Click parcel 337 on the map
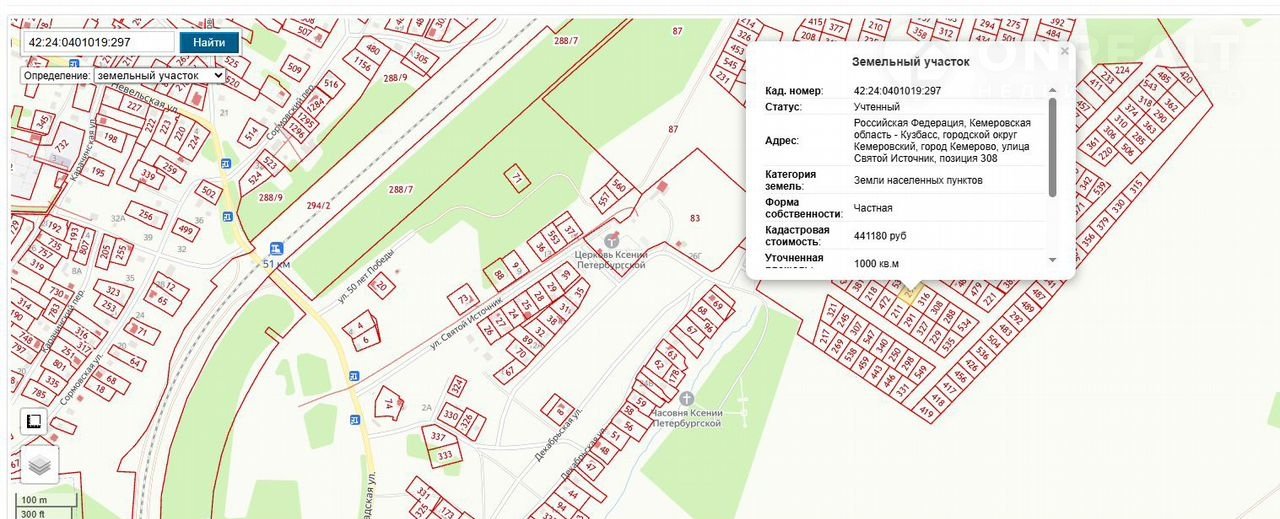Viewport: 1280px width, 519px height. click(x=438, y=436)
